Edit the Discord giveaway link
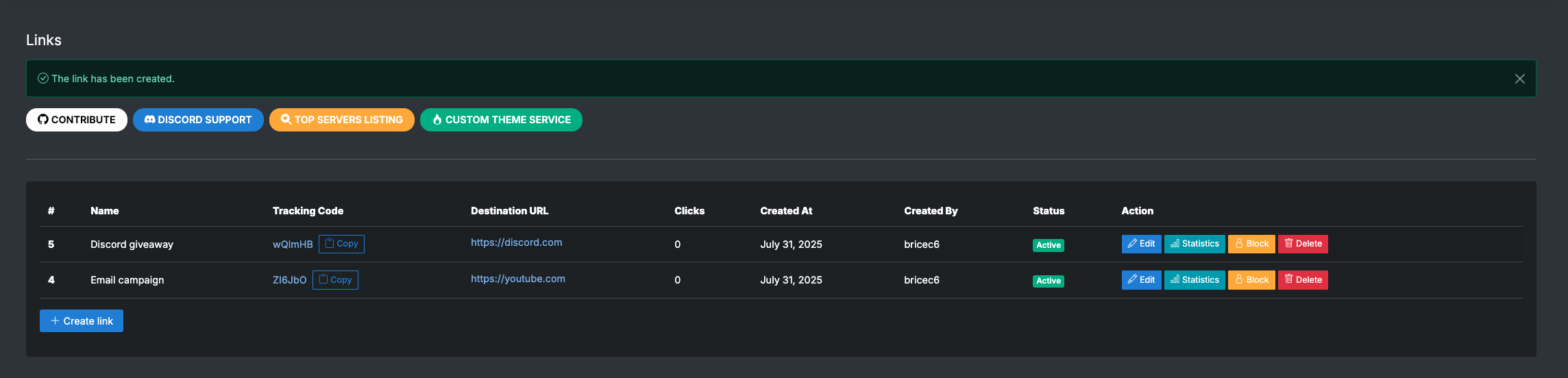Image resolution: width=1568 pixels, height=378 pixels. [x=1141, y=244]
